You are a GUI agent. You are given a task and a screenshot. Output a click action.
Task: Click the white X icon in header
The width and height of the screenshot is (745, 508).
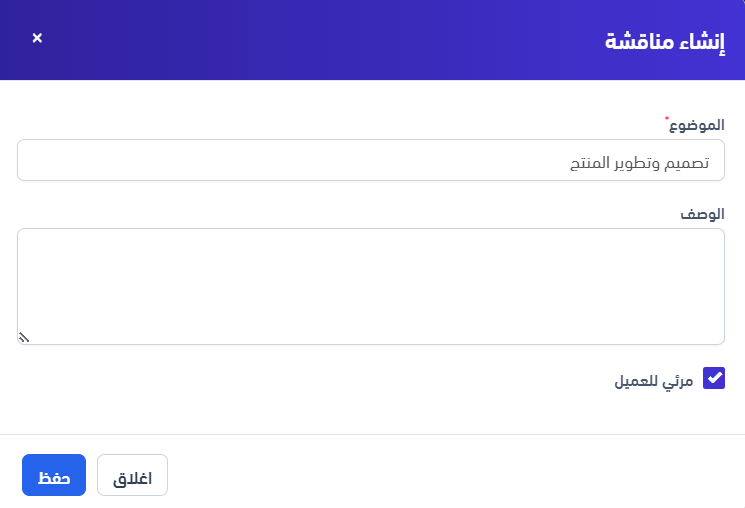click(37, 38)
